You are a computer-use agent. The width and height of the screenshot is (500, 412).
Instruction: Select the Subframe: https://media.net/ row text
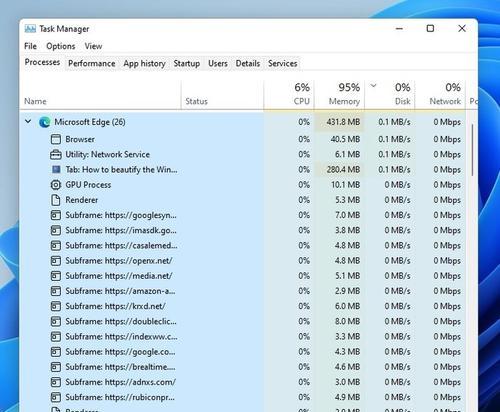click(x=119, y=276)
